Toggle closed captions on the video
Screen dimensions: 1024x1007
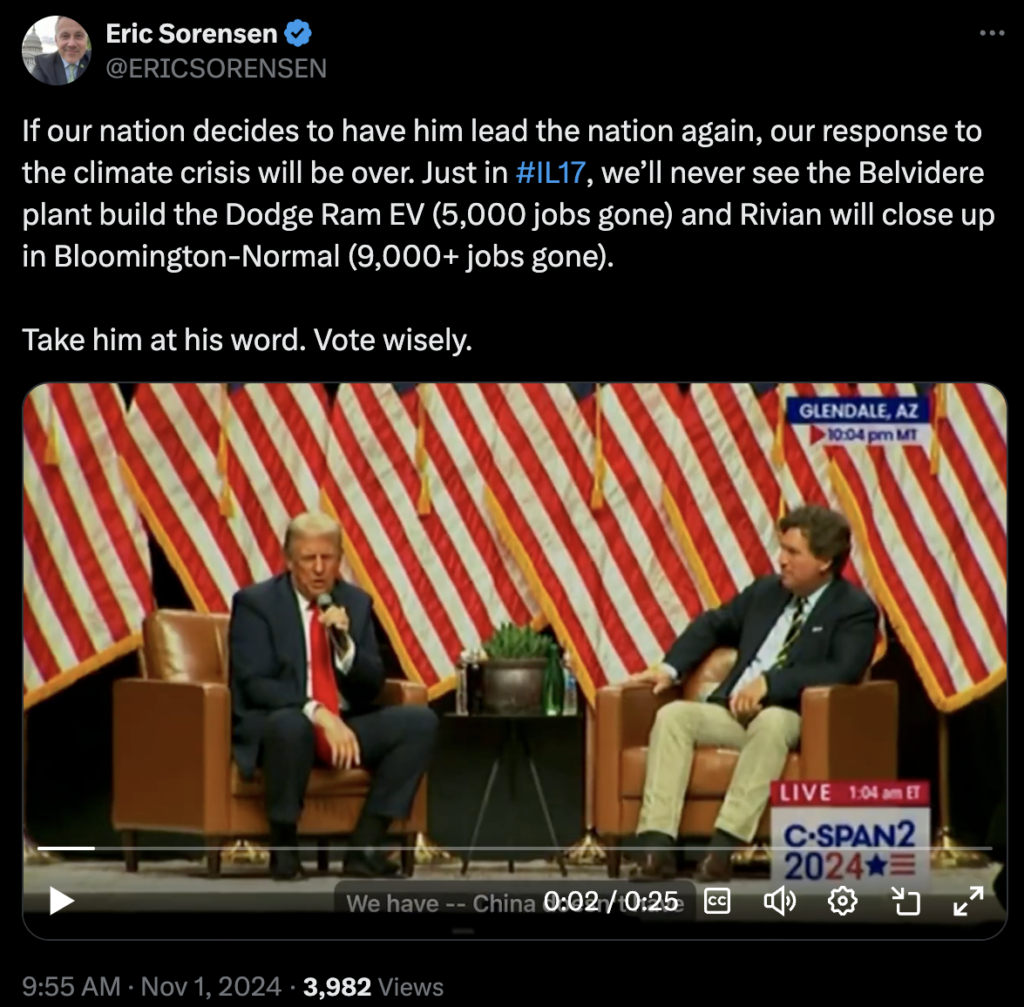[x=717, y=901]
